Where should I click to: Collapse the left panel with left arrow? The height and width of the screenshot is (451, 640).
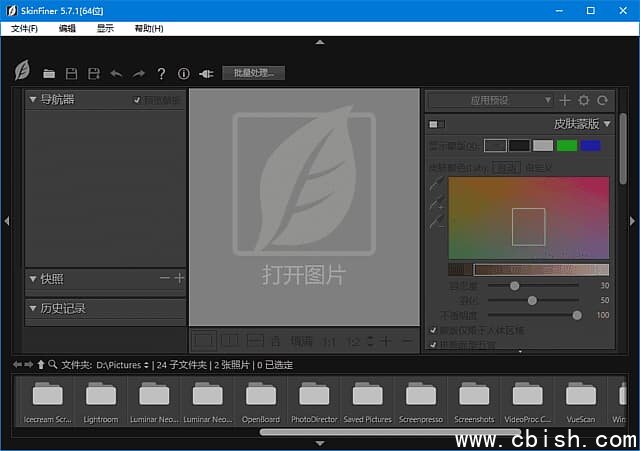click(7, 221)
